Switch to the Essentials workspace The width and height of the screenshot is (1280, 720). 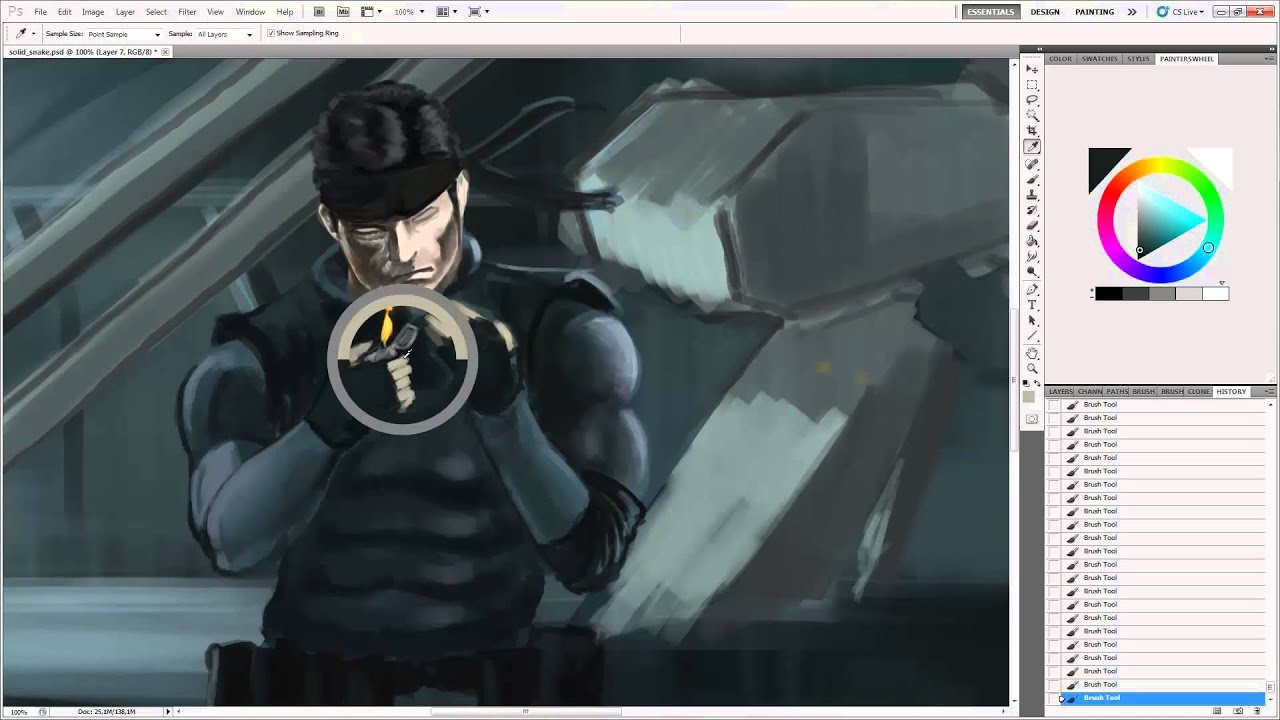coord(990,12)
